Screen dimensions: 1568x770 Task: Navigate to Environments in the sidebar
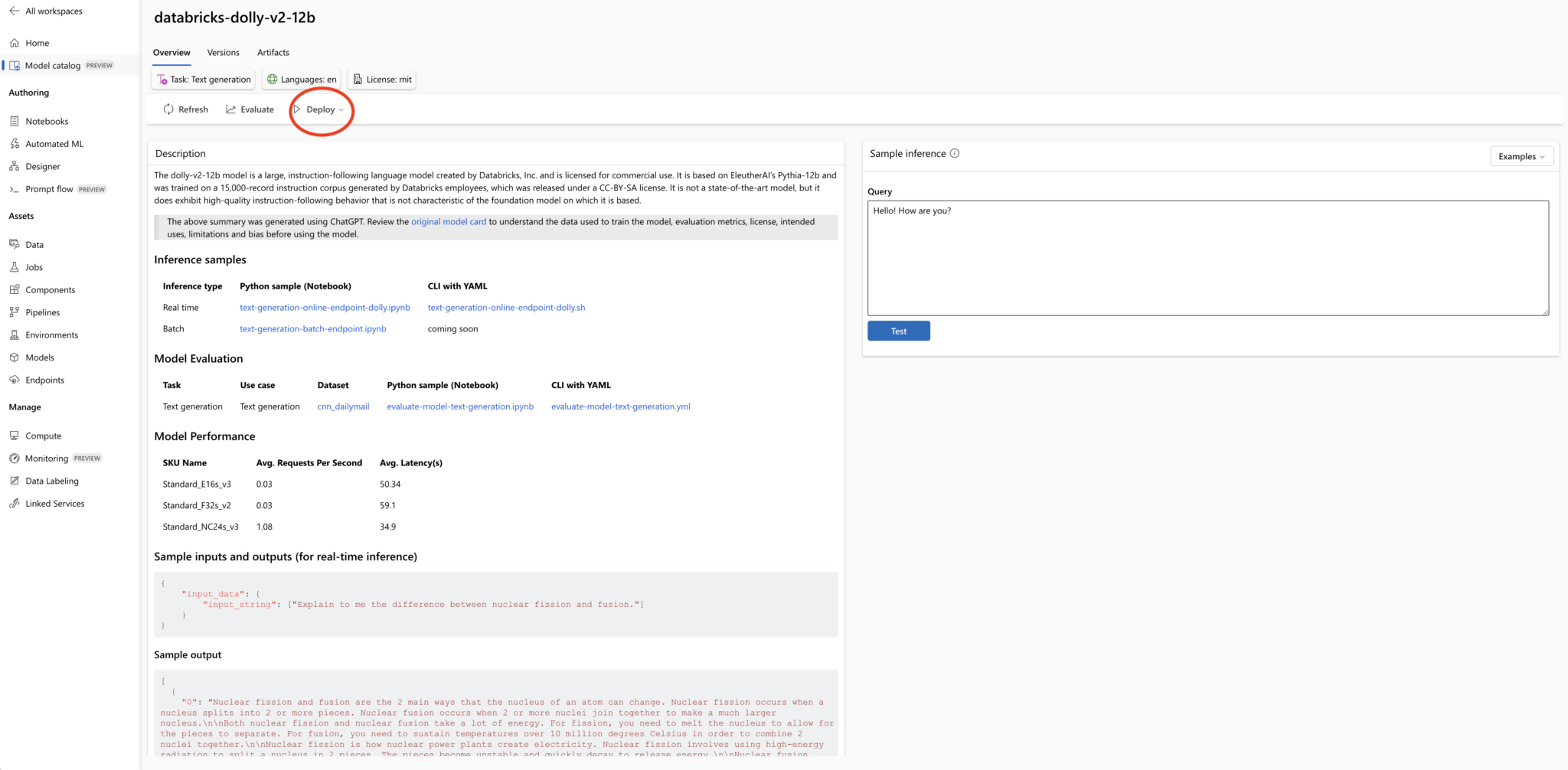pyautogui.click(x=51, y=334)
